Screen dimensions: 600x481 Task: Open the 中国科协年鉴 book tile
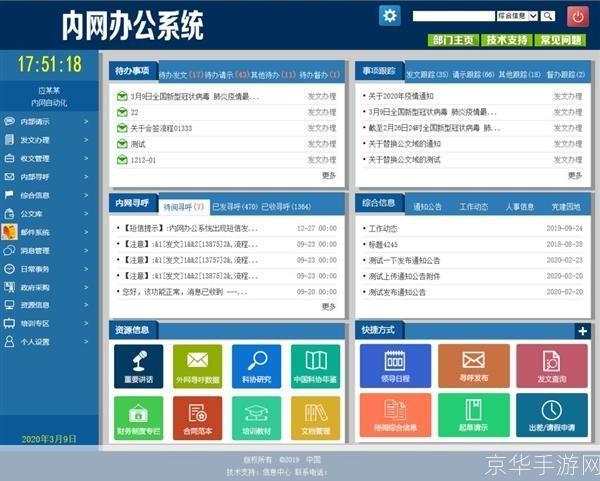pyautogui.click(x=316, y=366)
